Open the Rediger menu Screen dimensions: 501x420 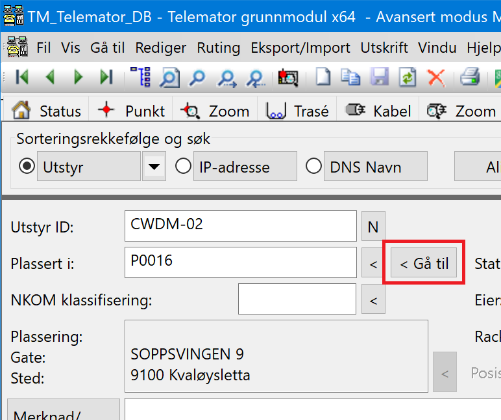click(x=161, y=48)
